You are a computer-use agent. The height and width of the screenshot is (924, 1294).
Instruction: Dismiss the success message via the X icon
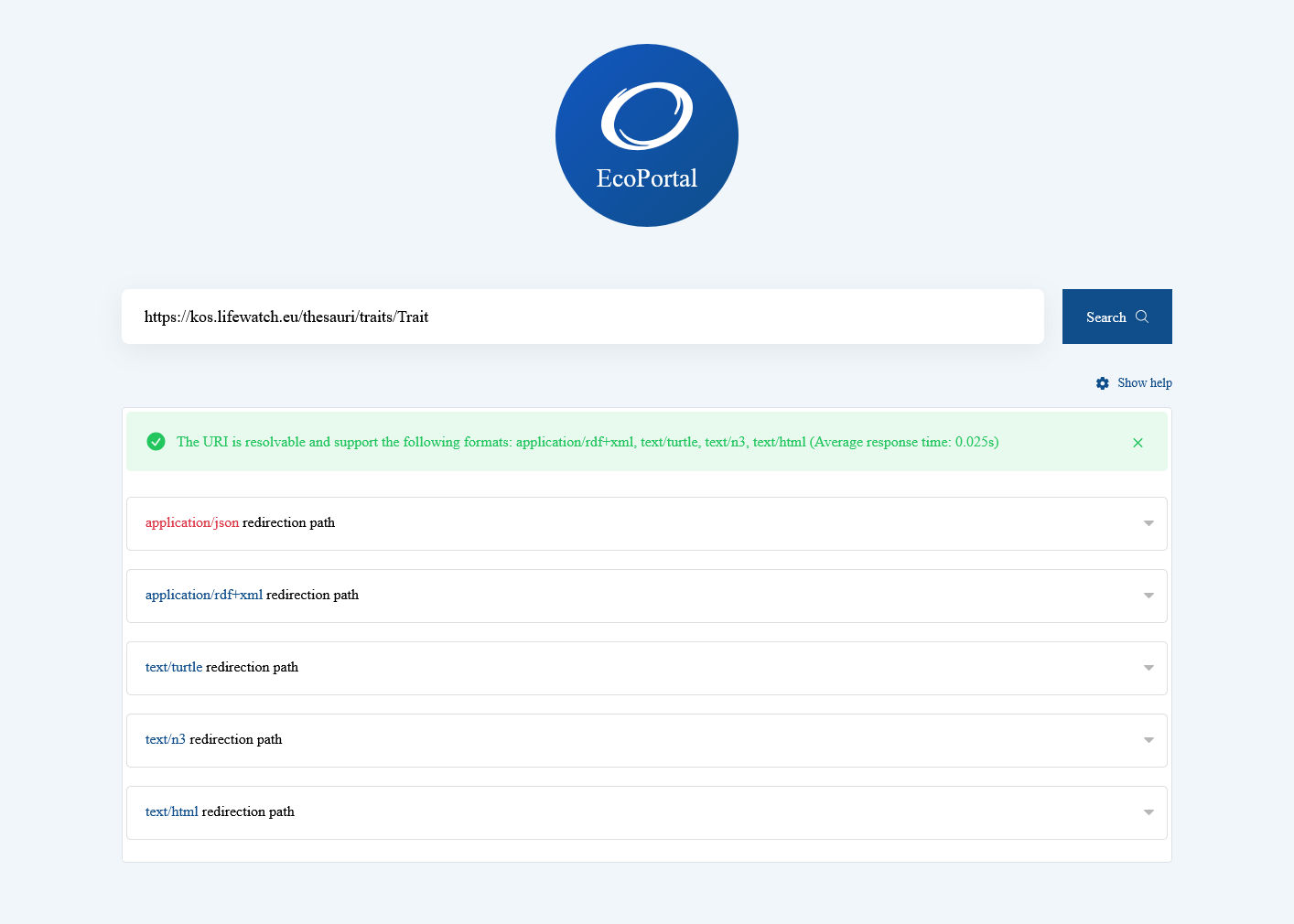click(1138, 442)
